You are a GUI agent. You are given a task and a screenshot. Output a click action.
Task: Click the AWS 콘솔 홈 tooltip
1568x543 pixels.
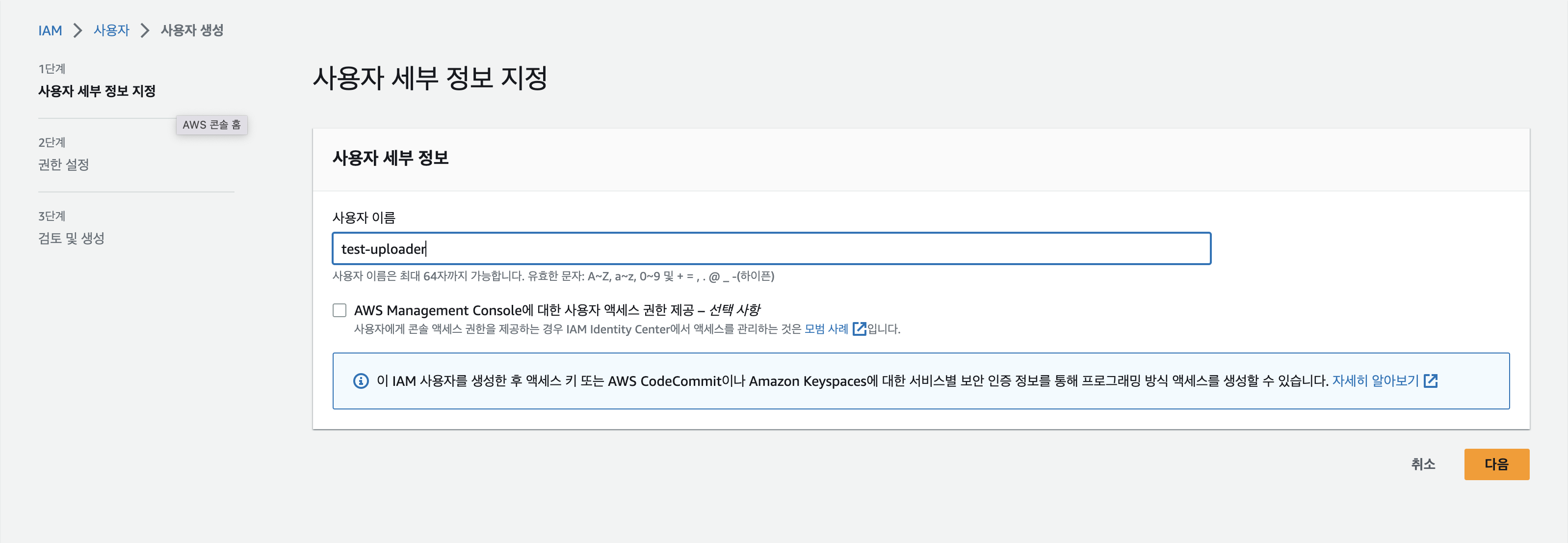(x=211, y=125)
